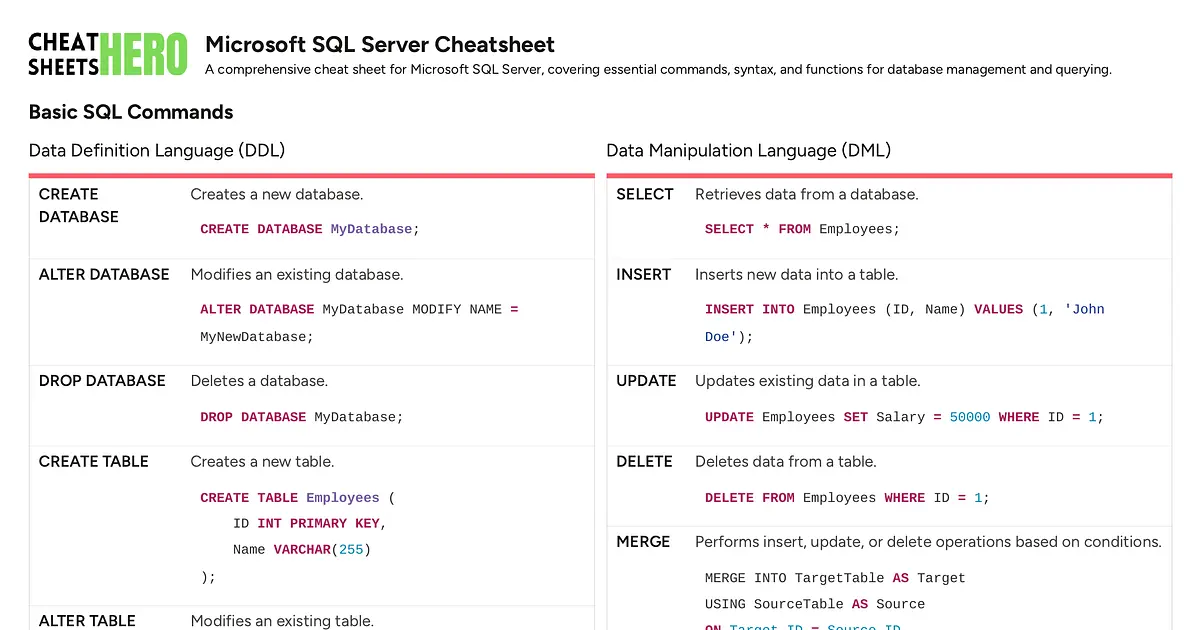Select the Basic SQL Commands heading
This screenshot has width=1200, height=630.
click(131, 112)
